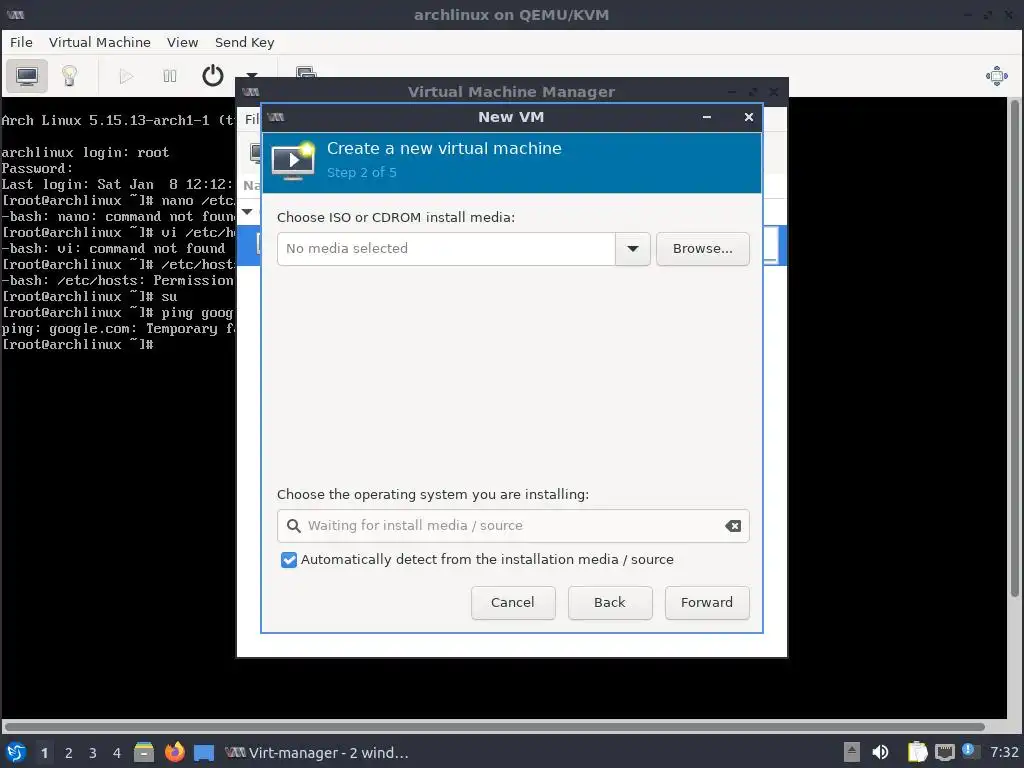Open the taskbar start menu icon
This screenshot has width=1024, height=768.
[x=16, y=752]
